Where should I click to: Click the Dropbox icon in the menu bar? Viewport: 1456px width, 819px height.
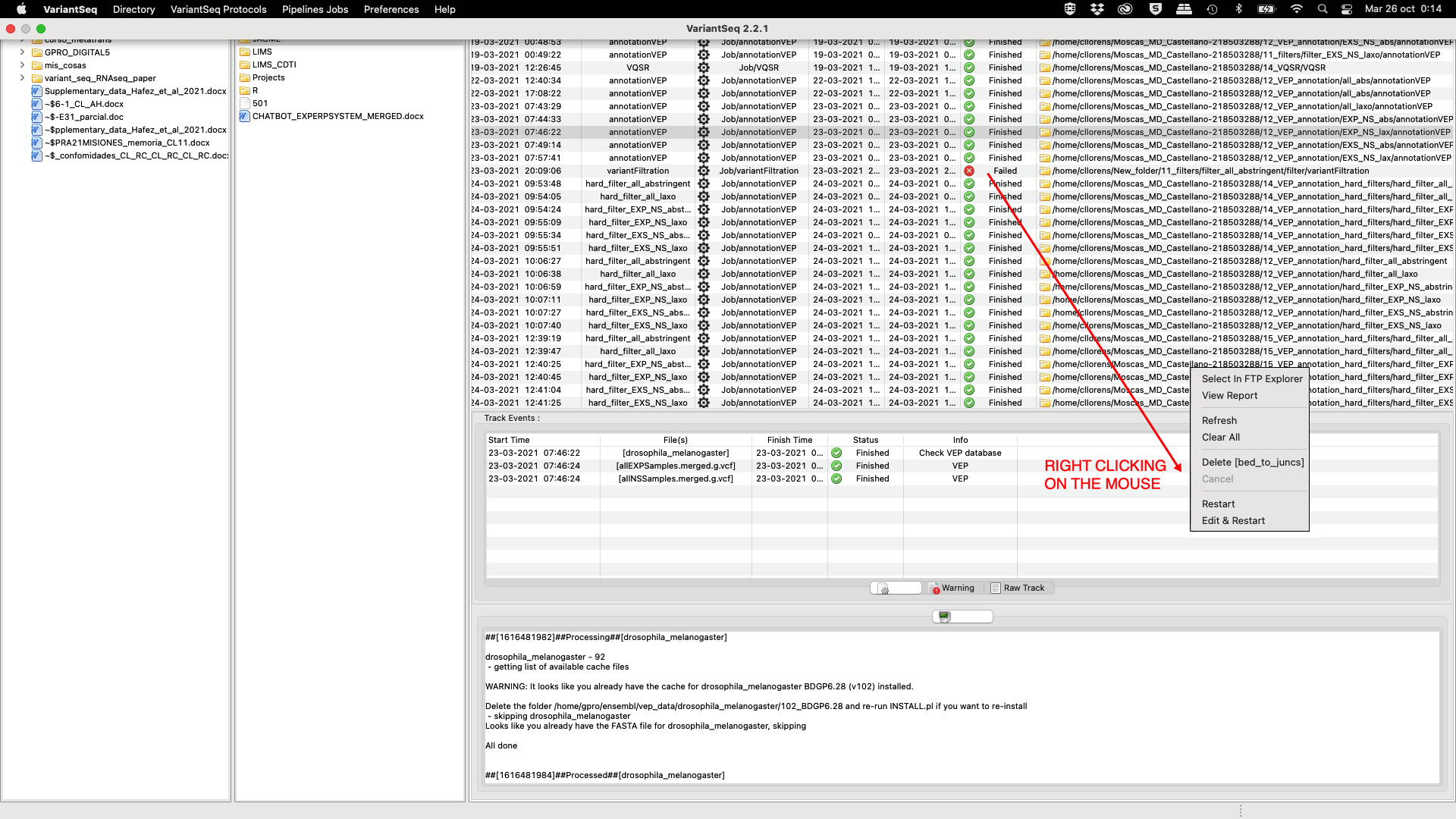(x=1097, y=9)
